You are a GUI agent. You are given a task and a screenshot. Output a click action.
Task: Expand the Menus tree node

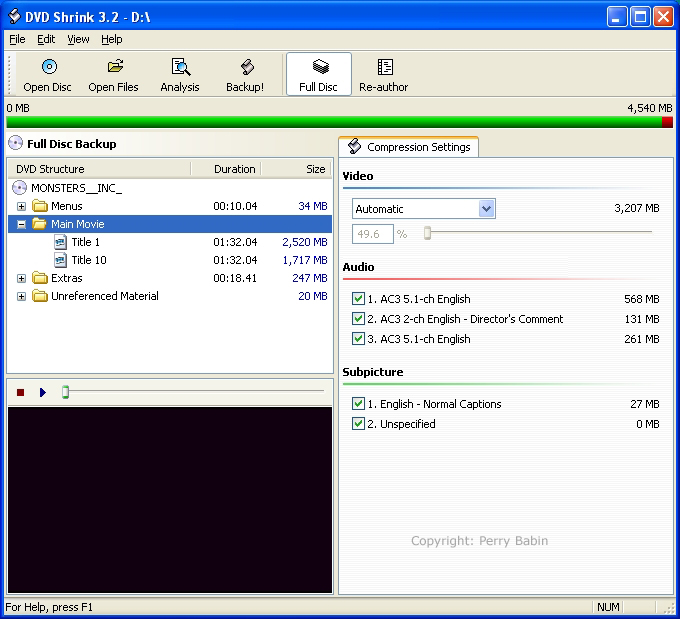(x=21, y=206)
